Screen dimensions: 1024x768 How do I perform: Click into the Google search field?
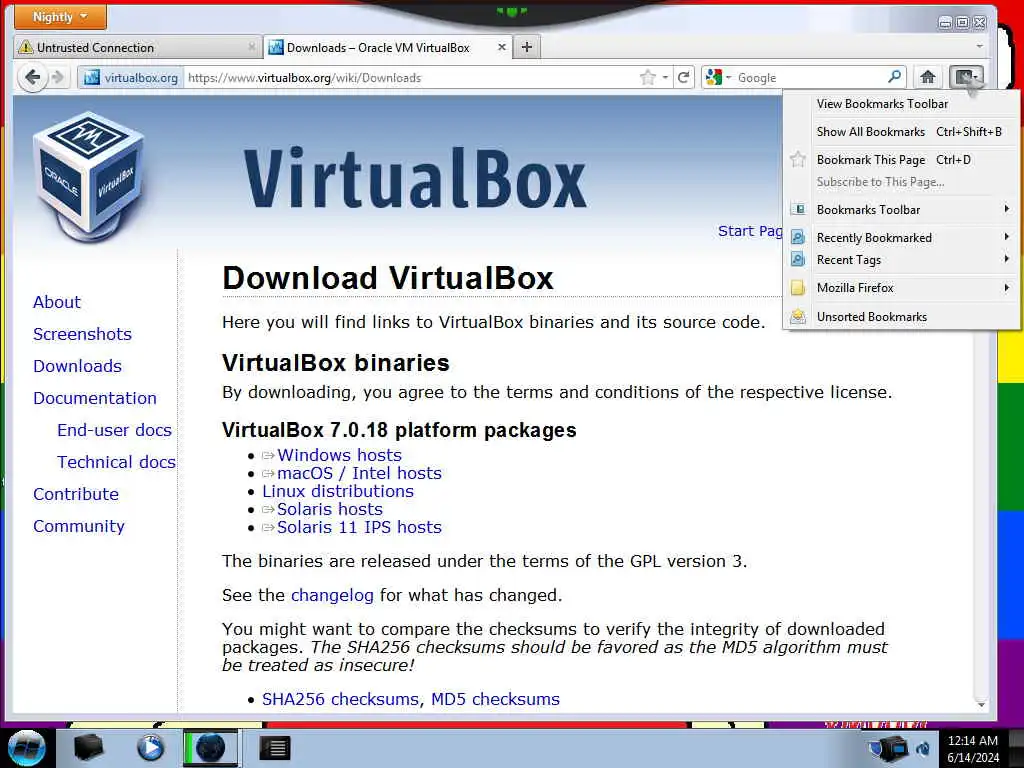pyautogui.click(x=810, y=77)
